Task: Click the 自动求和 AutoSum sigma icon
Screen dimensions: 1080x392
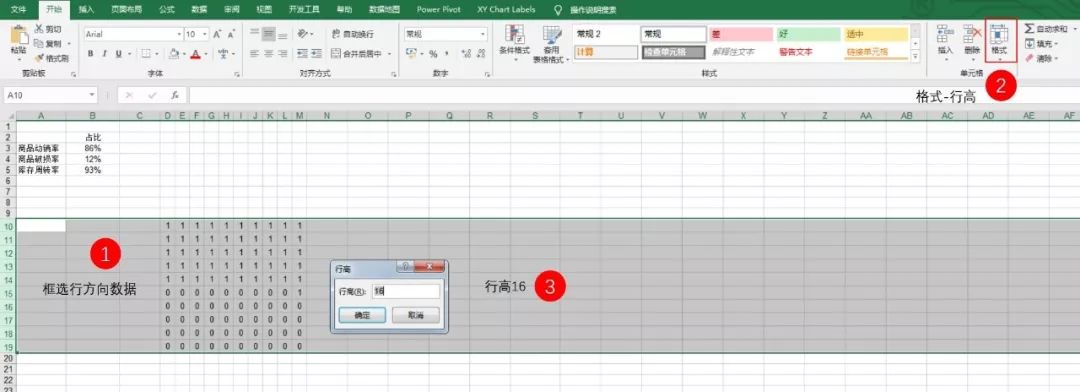Action: coord(1029,29)
